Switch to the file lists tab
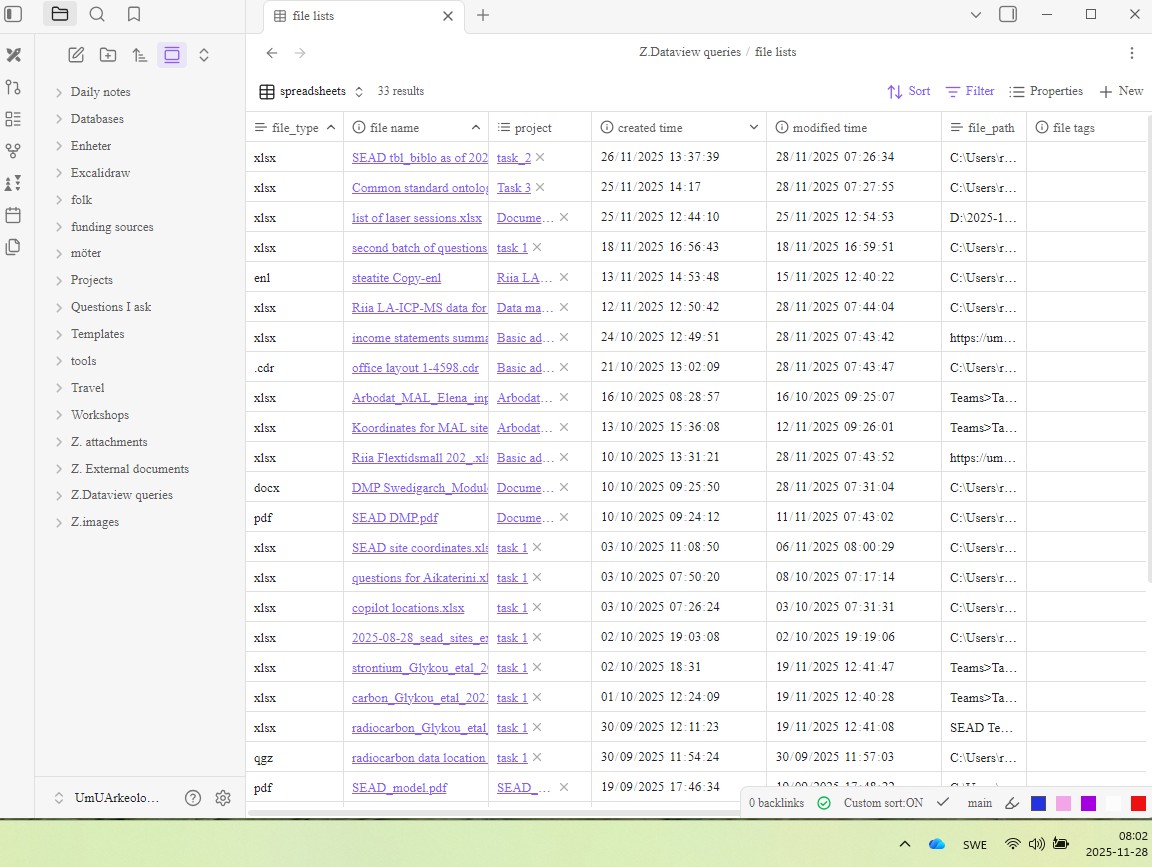1152x867 pixels. click(x=313, y=16)
